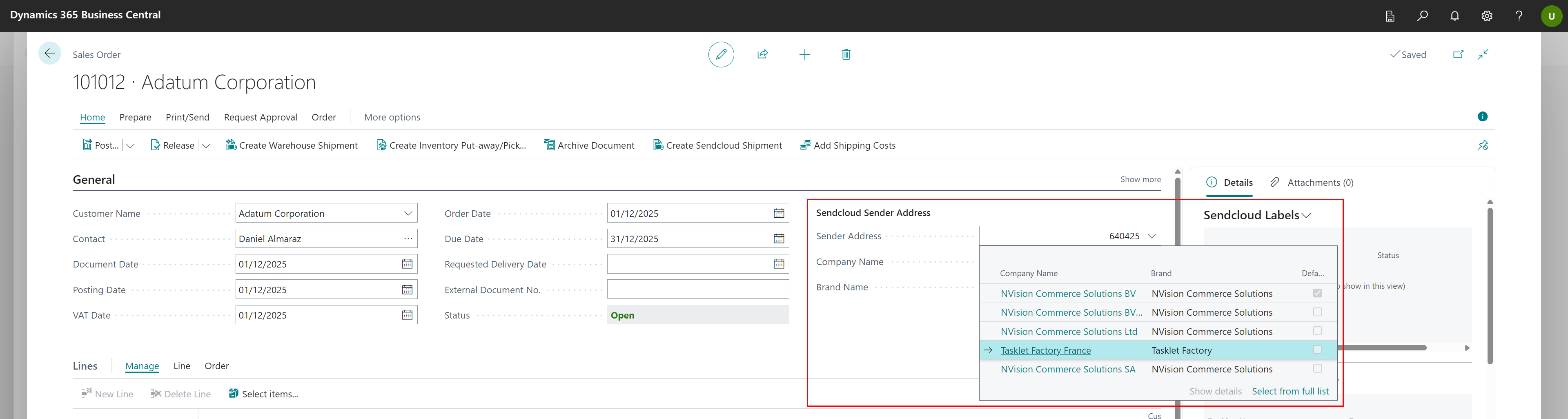This screenshot has height=419, width=1568.
Task: Open Line menu in Lines section
Action: point(182,366)
